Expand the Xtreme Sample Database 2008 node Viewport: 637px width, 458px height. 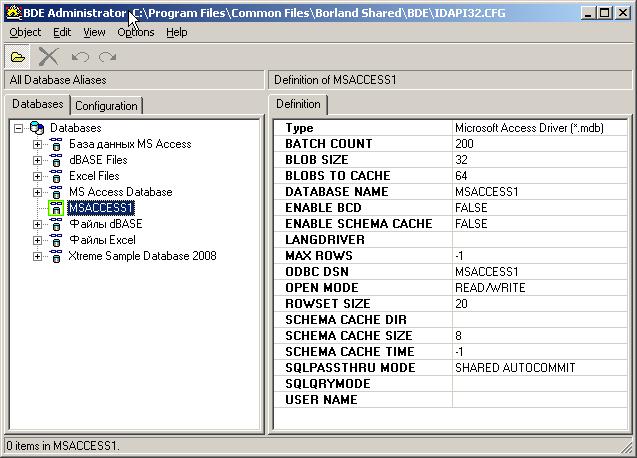(x=38, y=256)
